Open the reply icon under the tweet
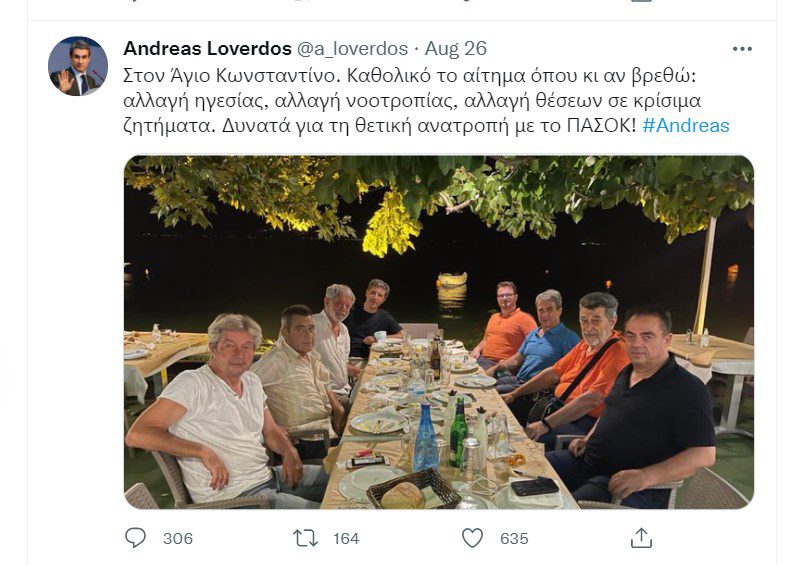 135,538
